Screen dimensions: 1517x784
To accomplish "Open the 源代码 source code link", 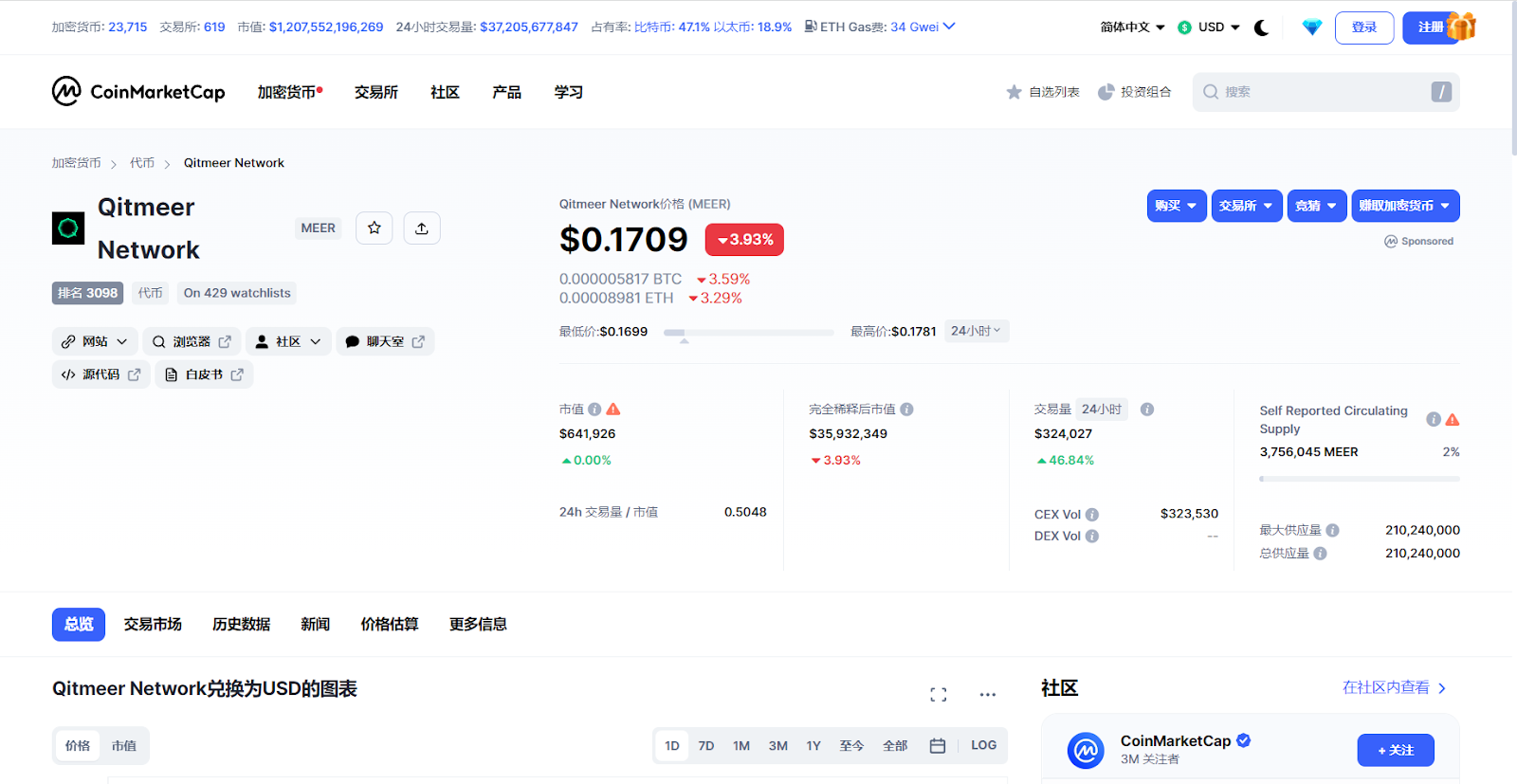I will 101,374.
